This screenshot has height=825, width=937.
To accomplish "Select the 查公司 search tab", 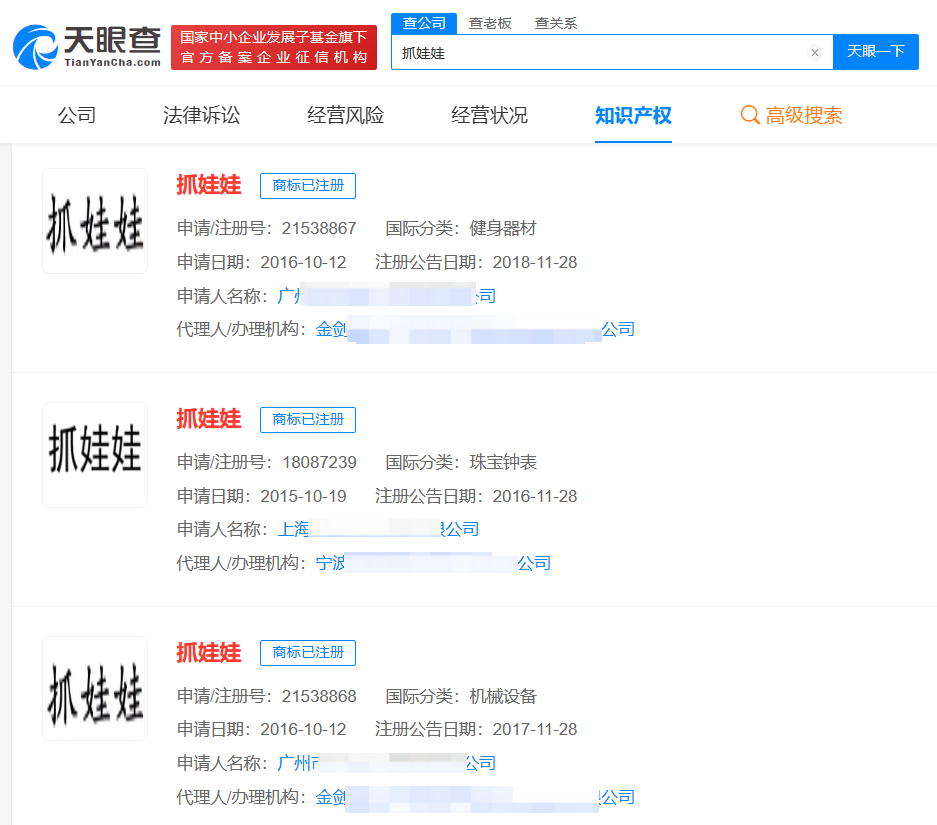I will [424, 22].
